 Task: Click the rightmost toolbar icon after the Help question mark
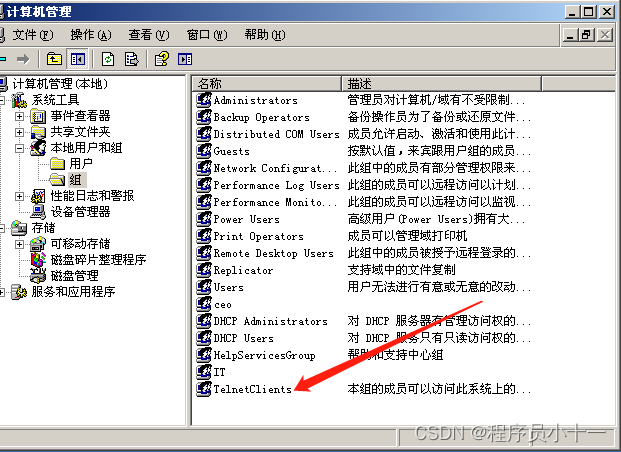pos(185,59)
